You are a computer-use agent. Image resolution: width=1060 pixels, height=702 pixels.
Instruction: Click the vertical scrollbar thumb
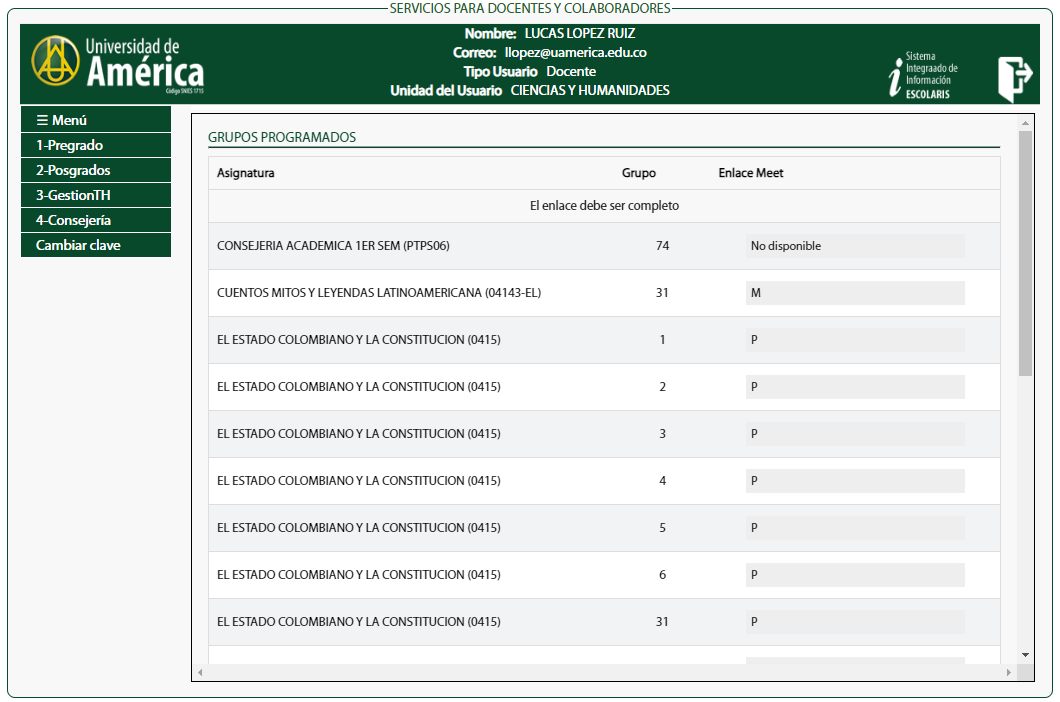1025,254
